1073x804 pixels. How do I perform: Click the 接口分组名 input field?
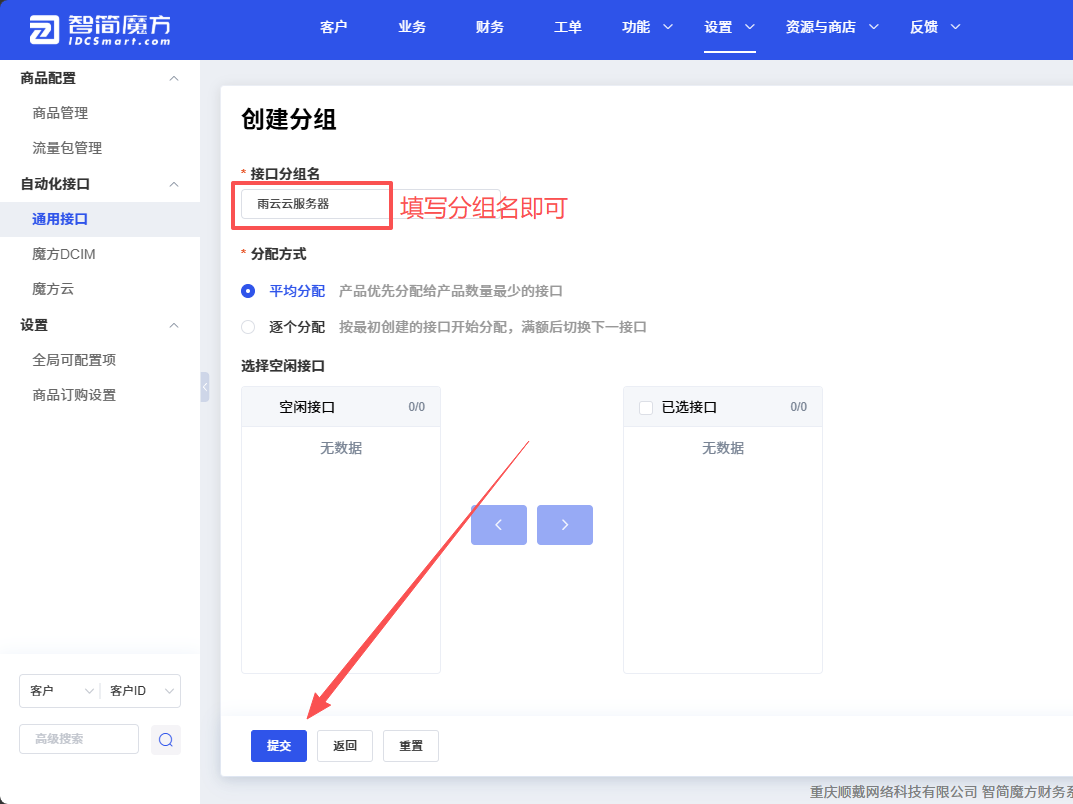(x=370, y=204)
